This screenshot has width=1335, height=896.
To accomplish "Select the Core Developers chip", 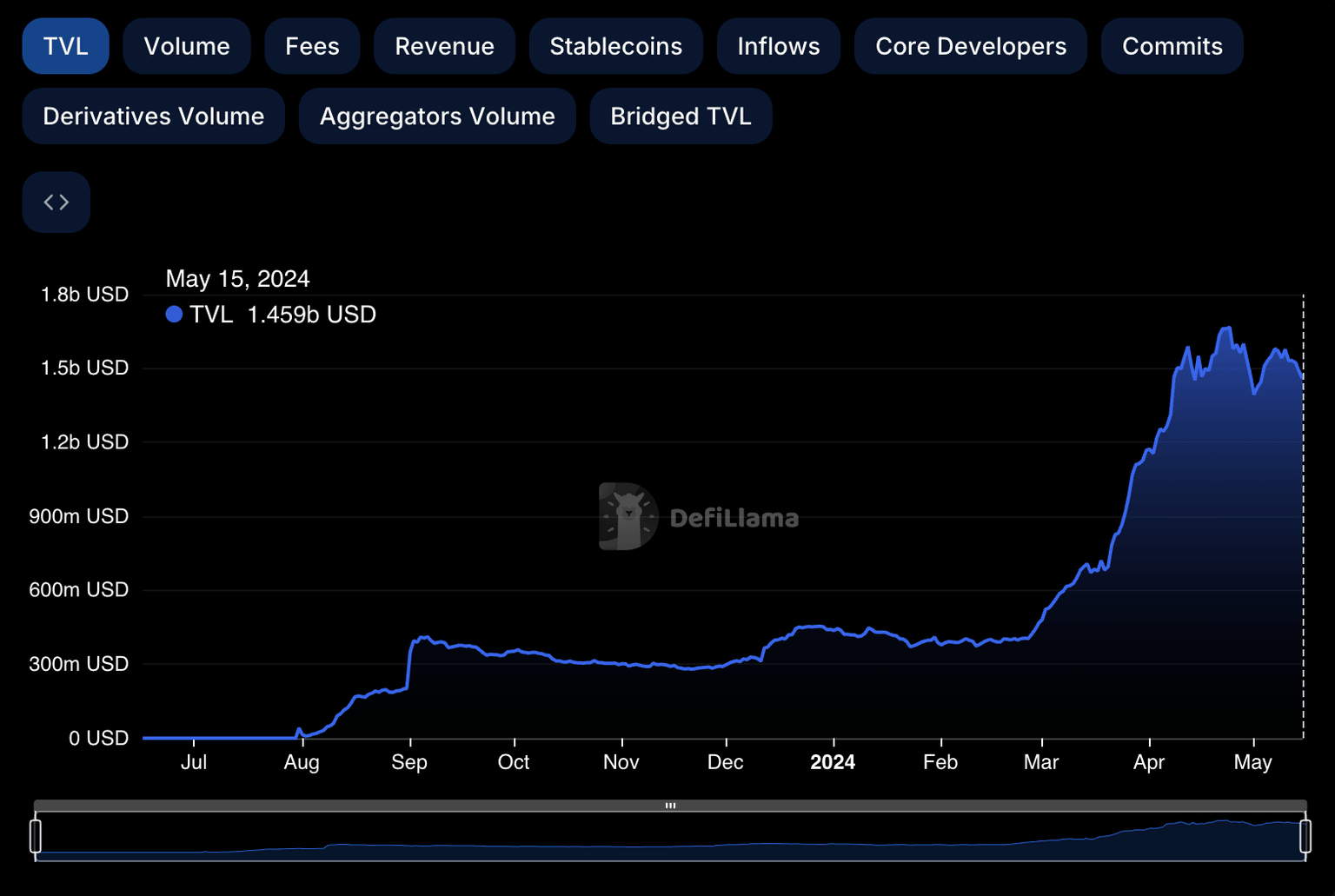I will 970,46.
